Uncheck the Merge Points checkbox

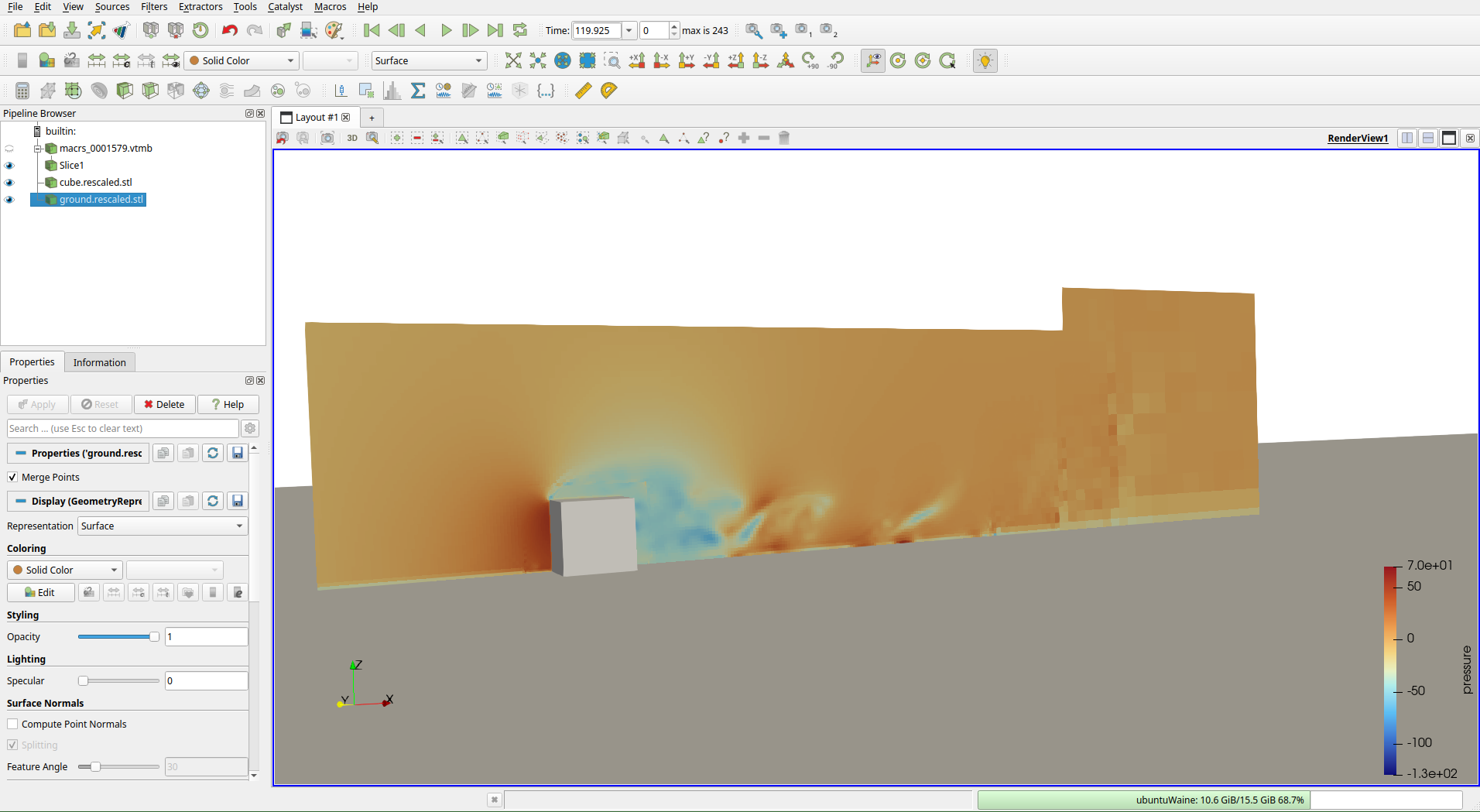click(12, 477)
